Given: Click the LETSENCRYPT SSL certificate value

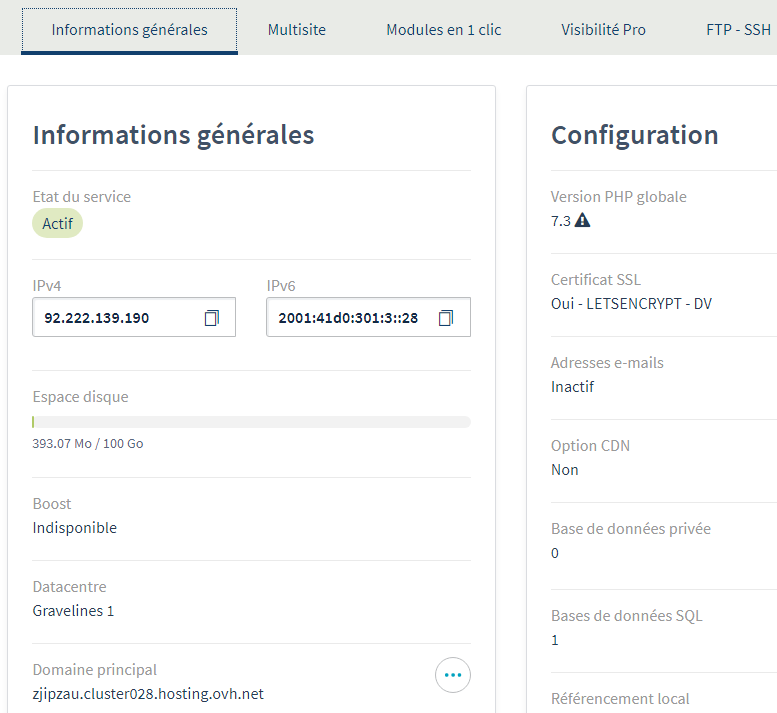Looking at the screenshot, I should click(x=631, y=303).
